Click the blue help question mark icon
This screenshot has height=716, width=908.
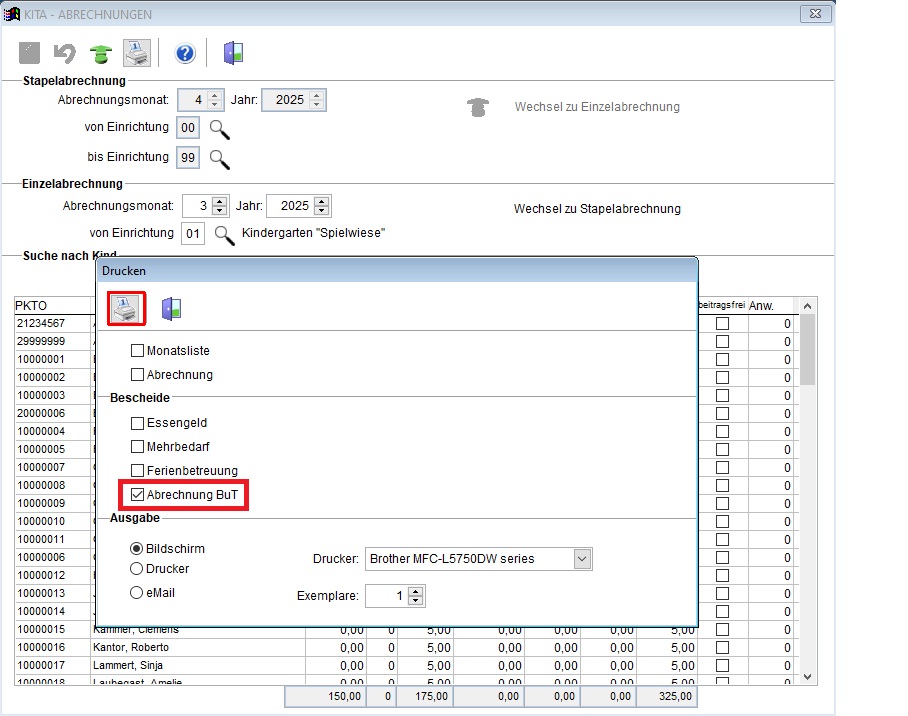(185, 54)
